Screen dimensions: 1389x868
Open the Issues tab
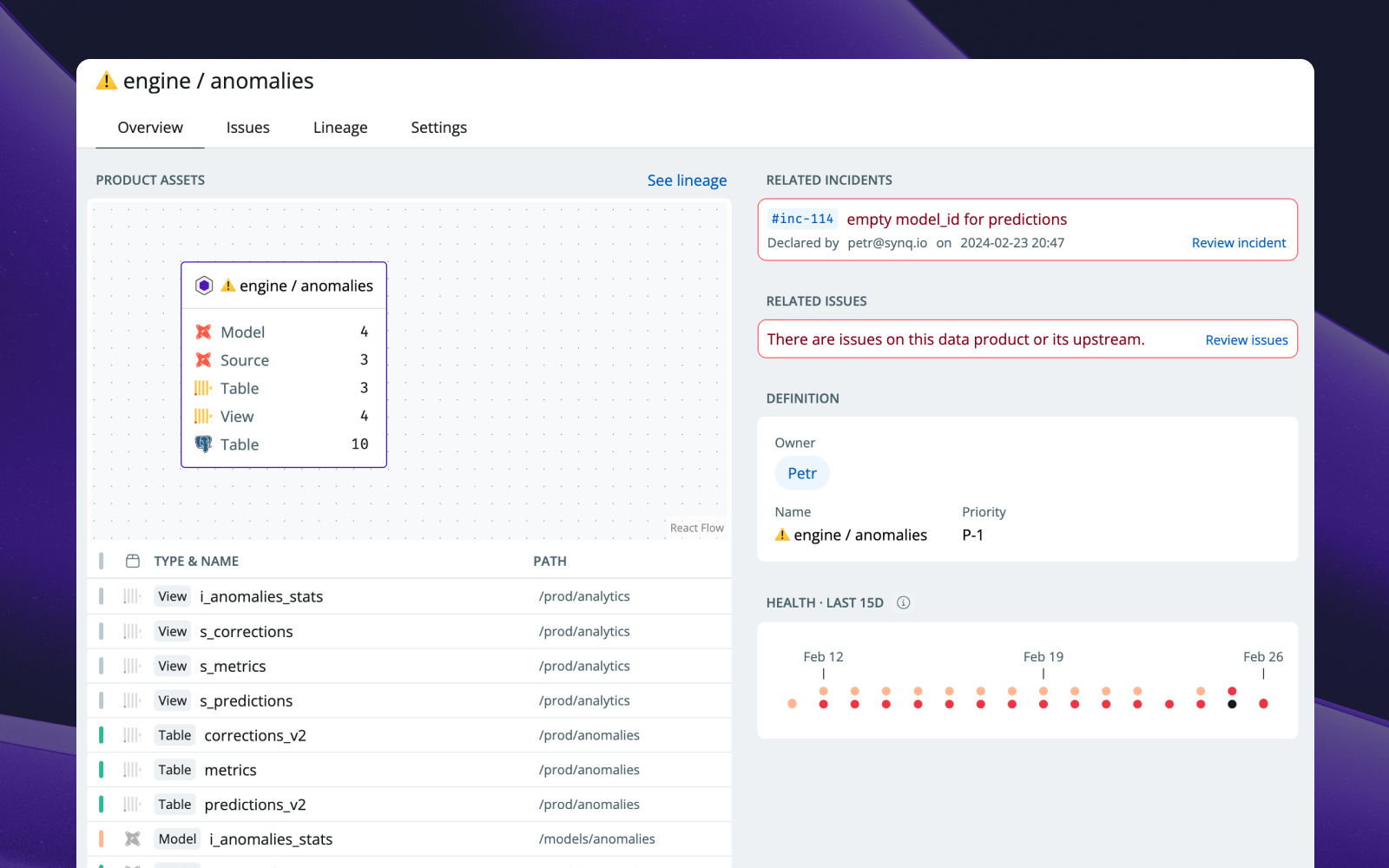coord(248,128)
